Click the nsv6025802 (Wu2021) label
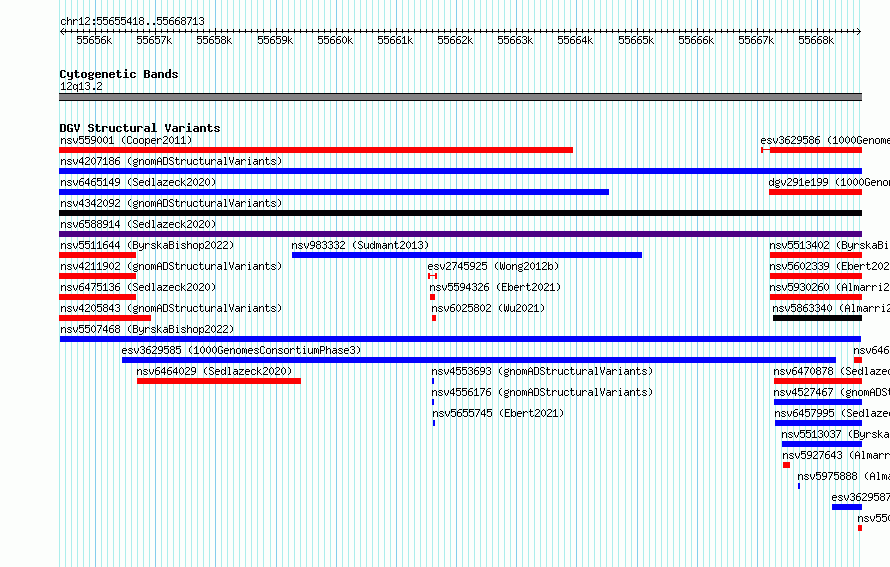This screenshot has width=890, height=567. click(488, 309)
